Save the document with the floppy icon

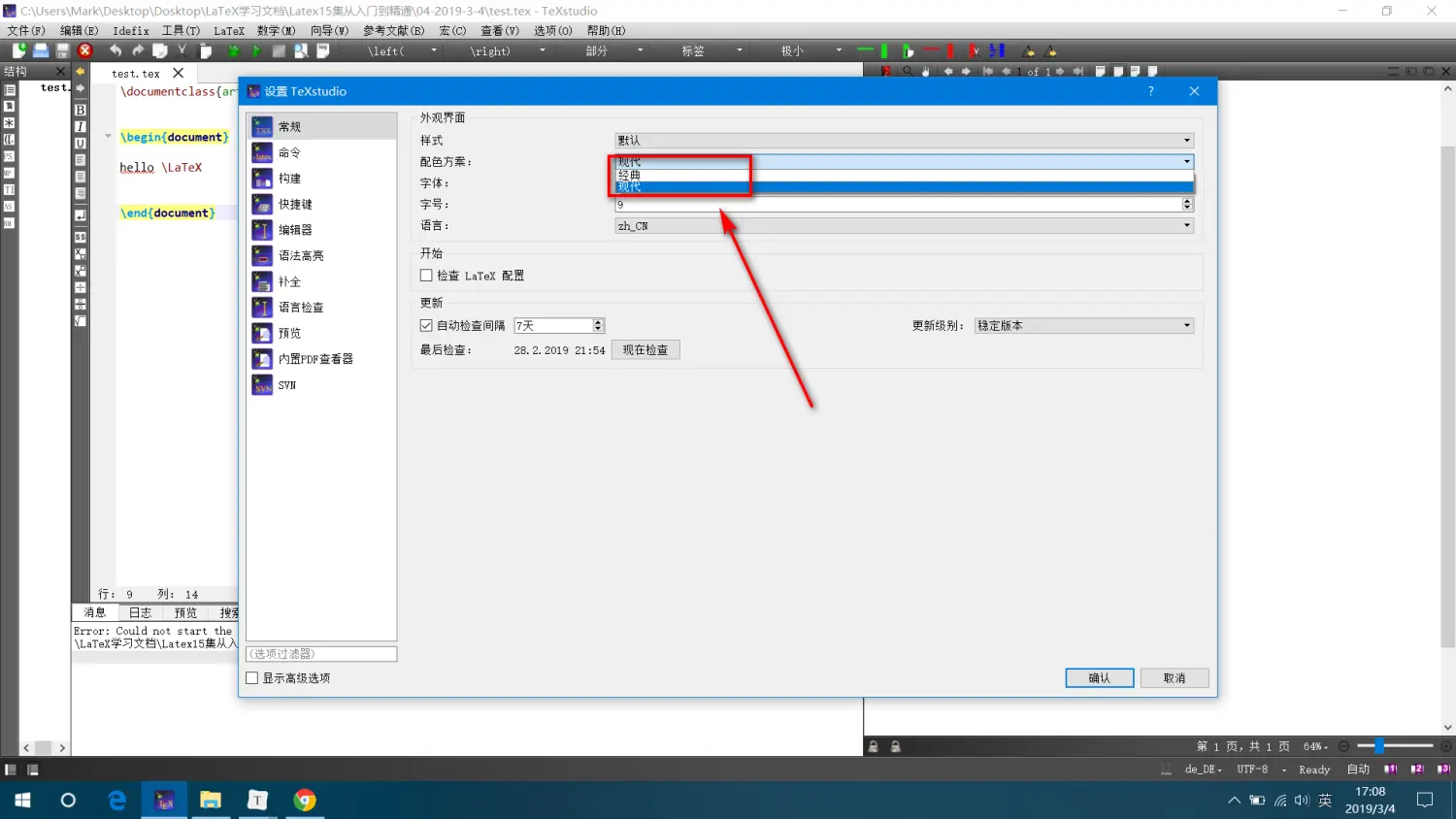(63, 50)
